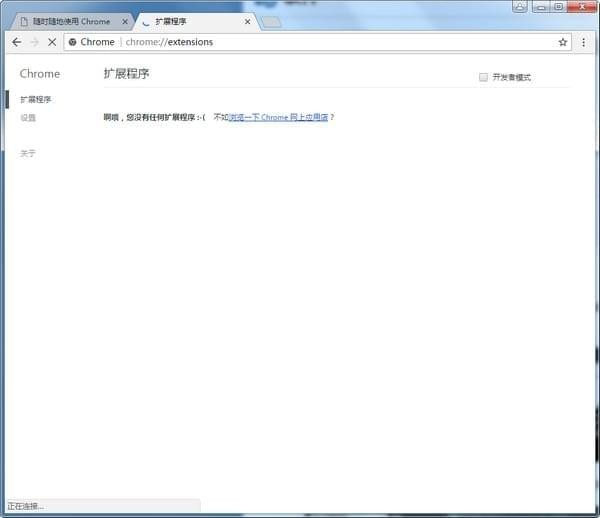The height and width of the screenshot is (518, 600).
Task: Click the 扩展程序 page heading
Action: [126, 73]
